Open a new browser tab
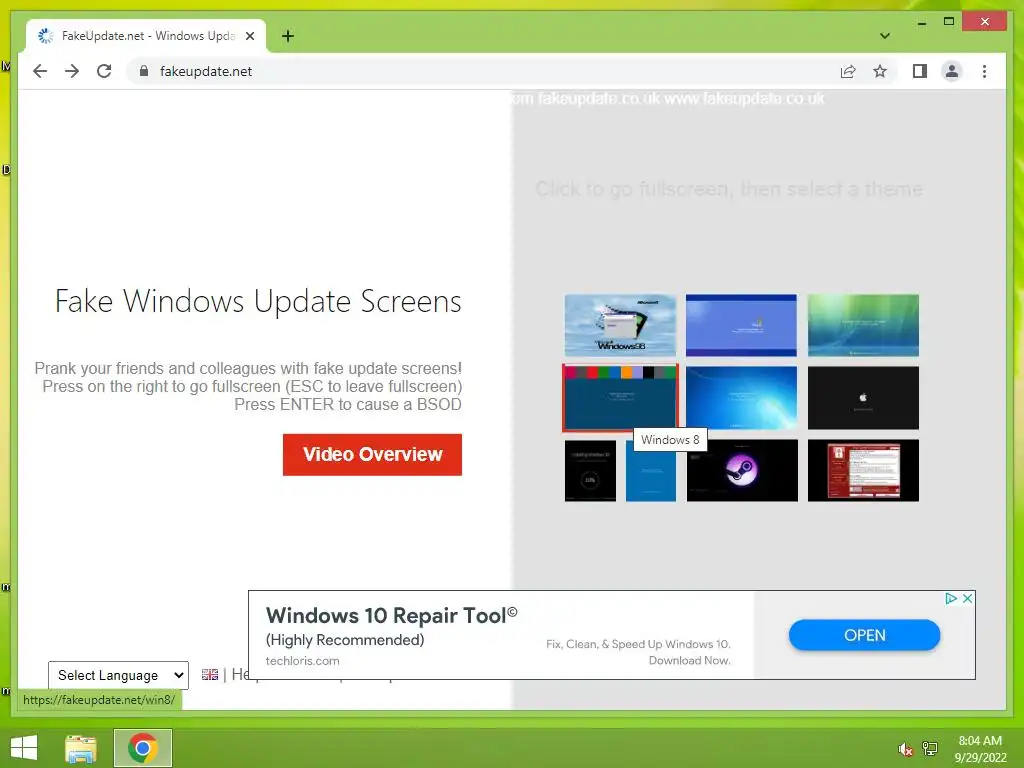 coord(287,36)
